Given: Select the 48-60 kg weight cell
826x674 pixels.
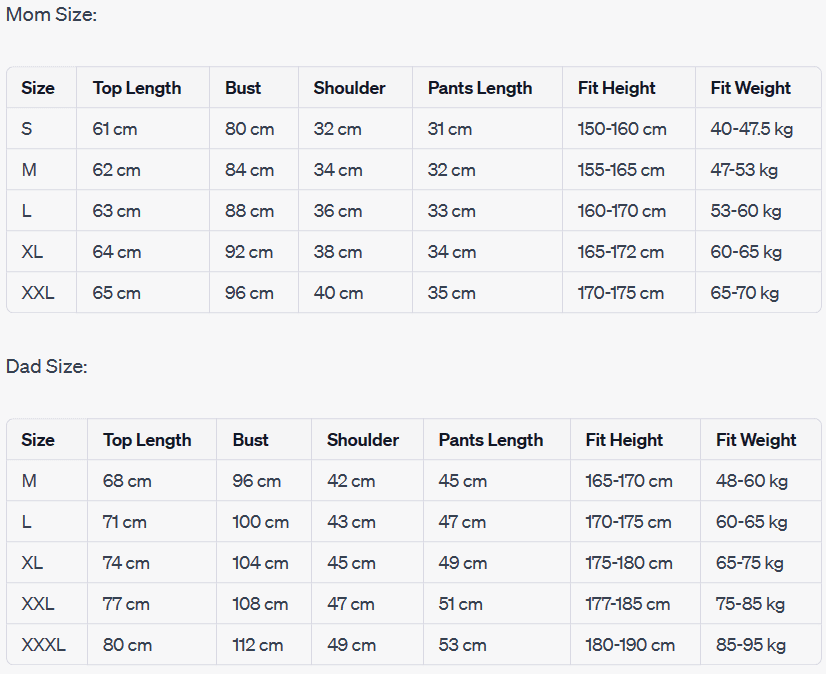Looking at the screenshot, I should pos(751,481).
